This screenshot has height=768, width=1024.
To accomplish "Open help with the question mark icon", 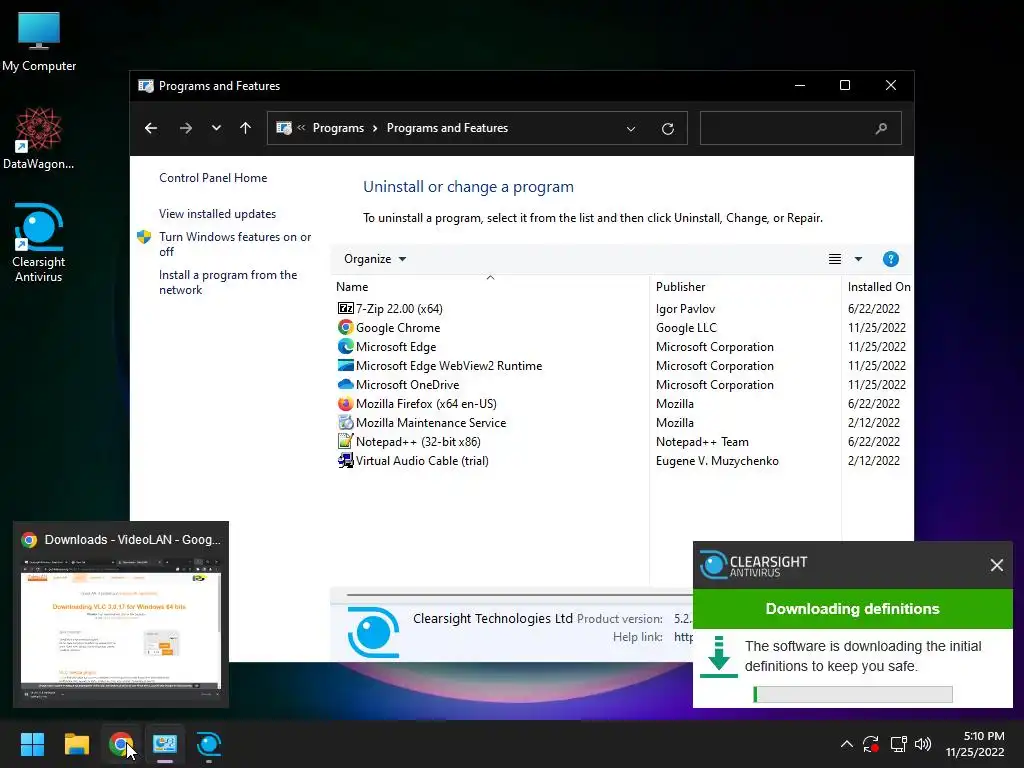I will (890, 259).
